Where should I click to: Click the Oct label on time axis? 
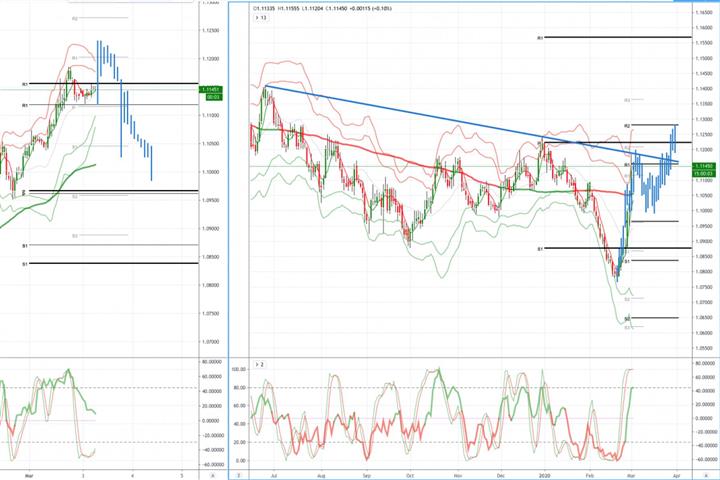point(410,476)
